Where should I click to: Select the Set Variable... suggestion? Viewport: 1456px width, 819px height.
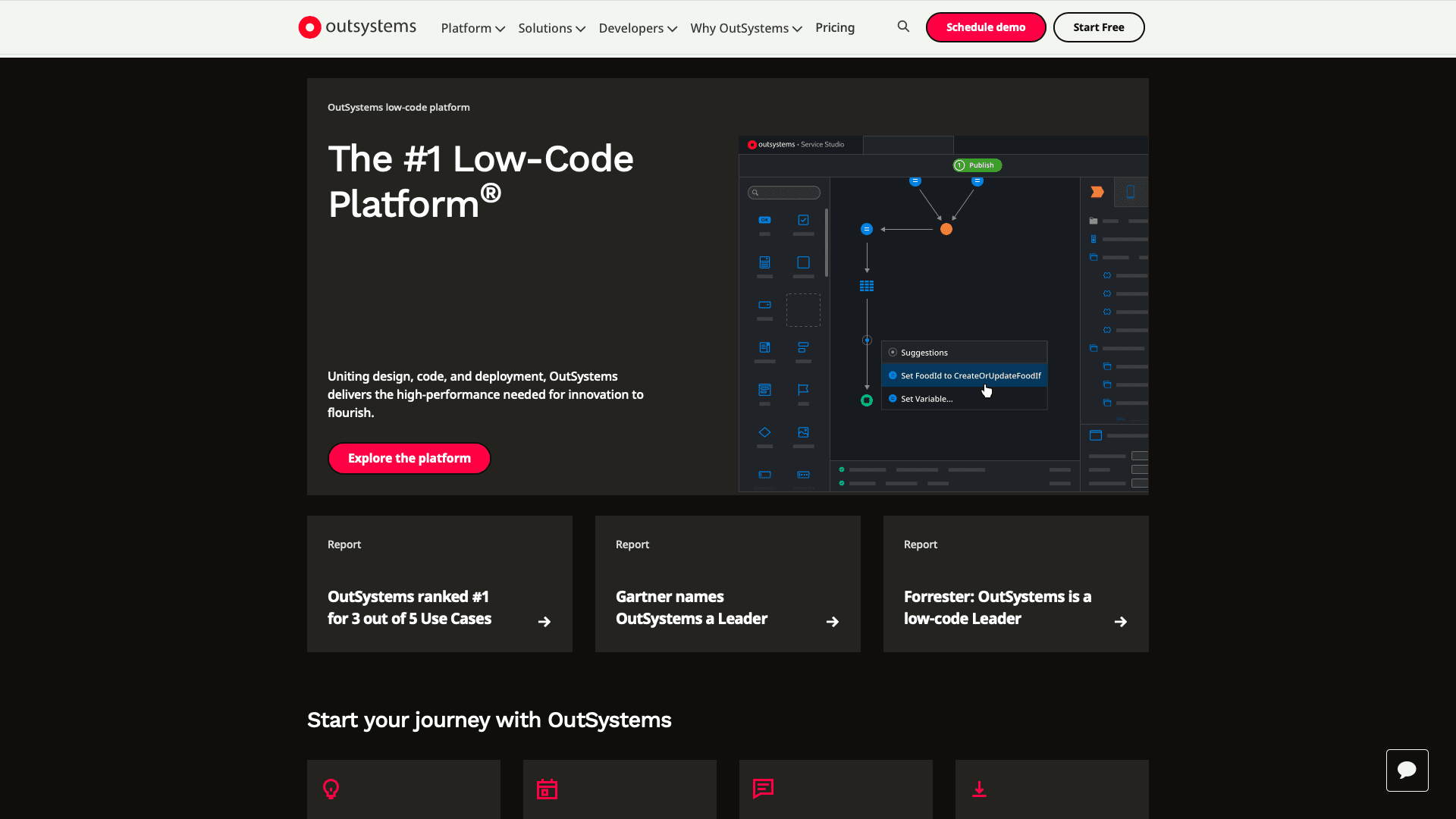[965, 399]
